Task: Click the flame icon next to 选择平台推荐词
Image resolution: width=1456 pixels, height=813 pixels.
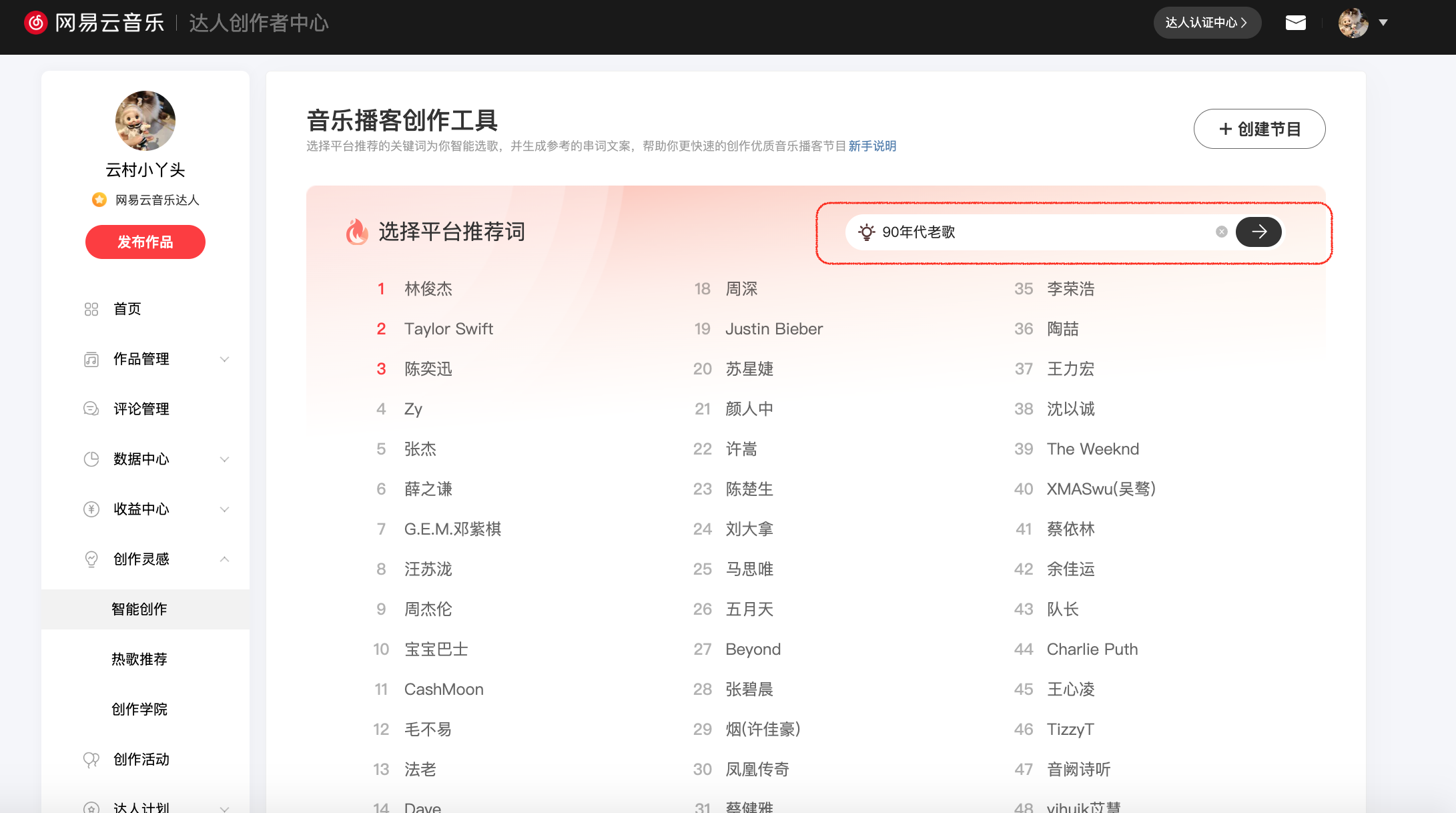Action: point(357,232)
